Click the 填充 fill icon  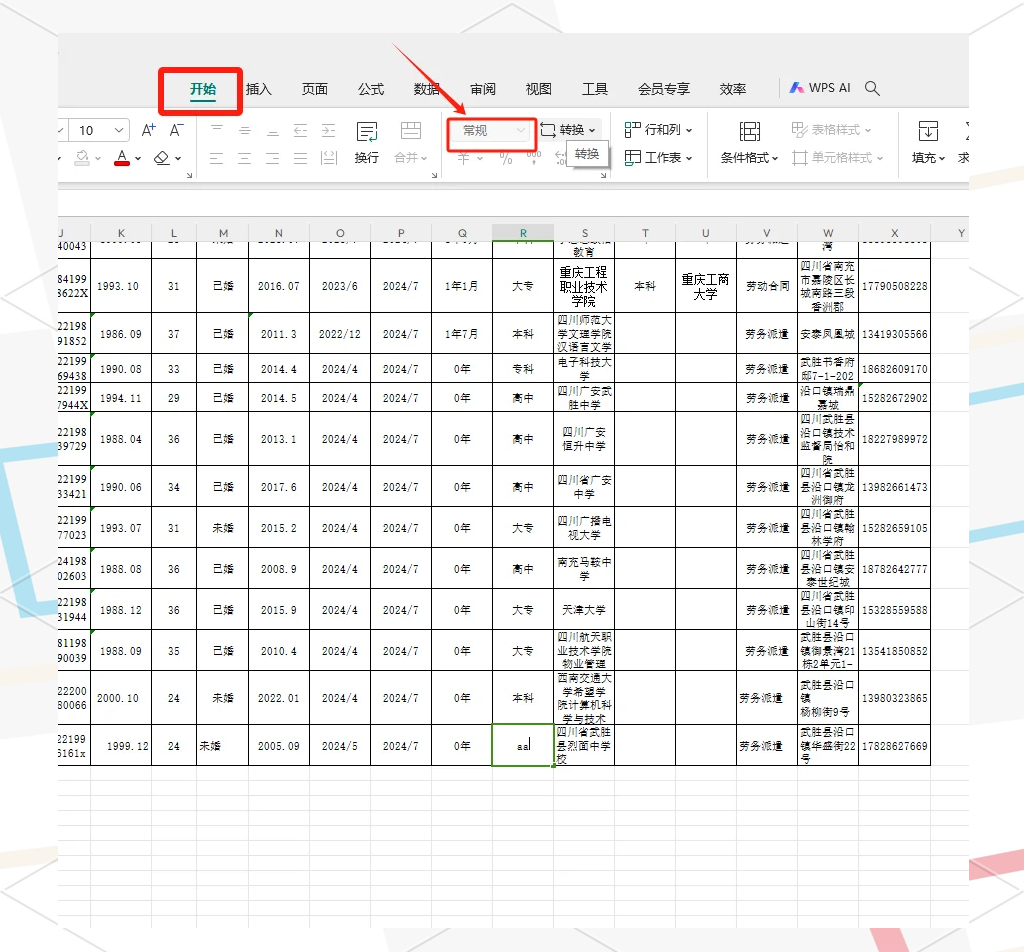tap(928, 131)
